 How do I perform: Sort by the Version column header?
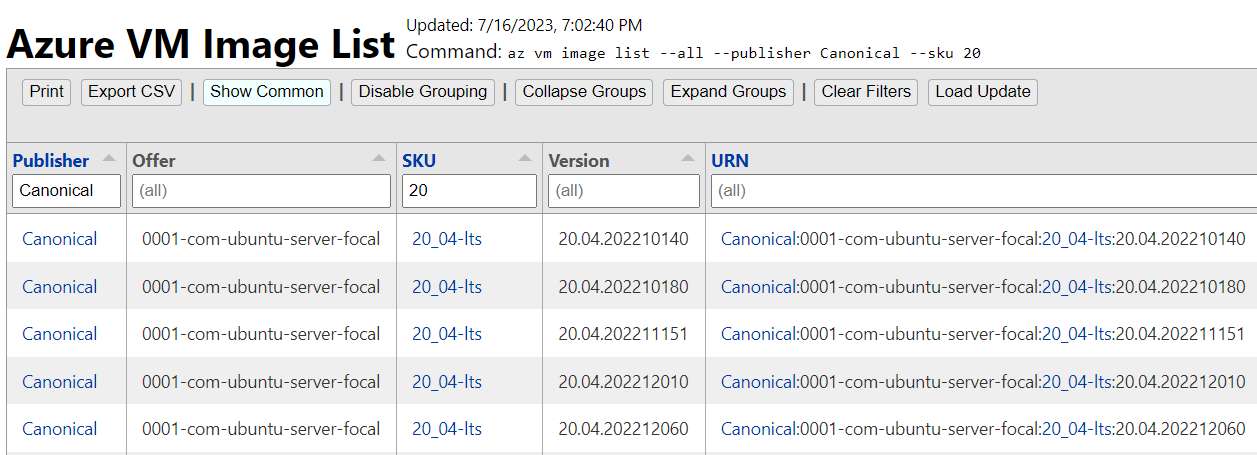579,160
